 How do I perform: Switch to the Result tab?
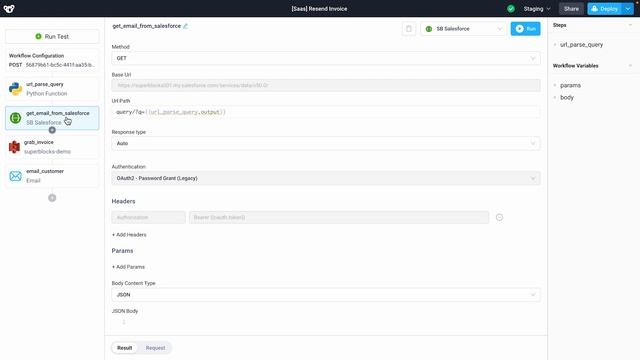pos(124,348)
